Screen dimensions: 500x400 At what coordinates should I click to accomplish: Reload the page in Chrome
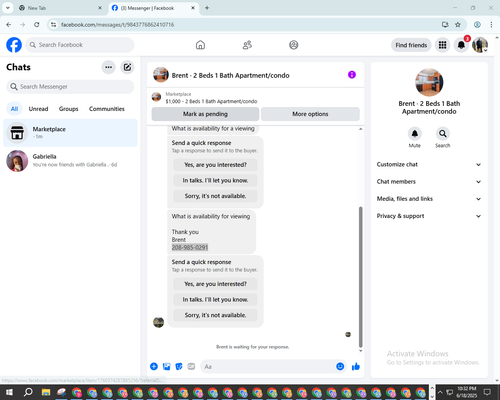click(x=37, y=25)
